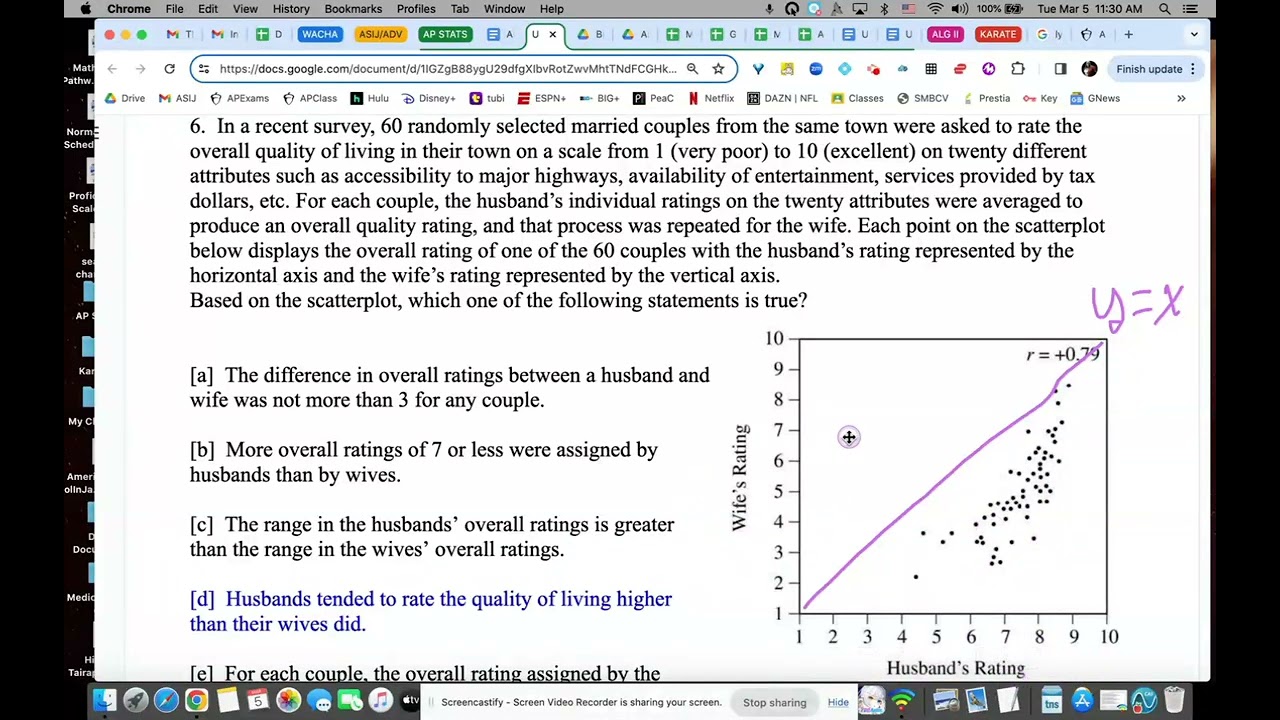Open the ESPN+ bookmark
Viewport: 1280px width, 720px height.
tap(541, 98)
